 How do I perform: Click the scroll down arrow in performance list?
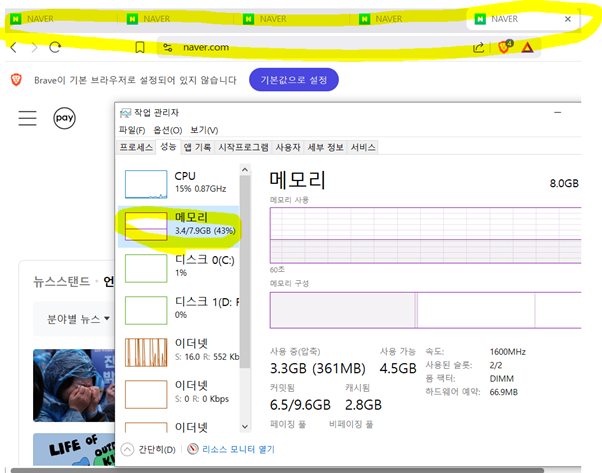pos(245,427)
